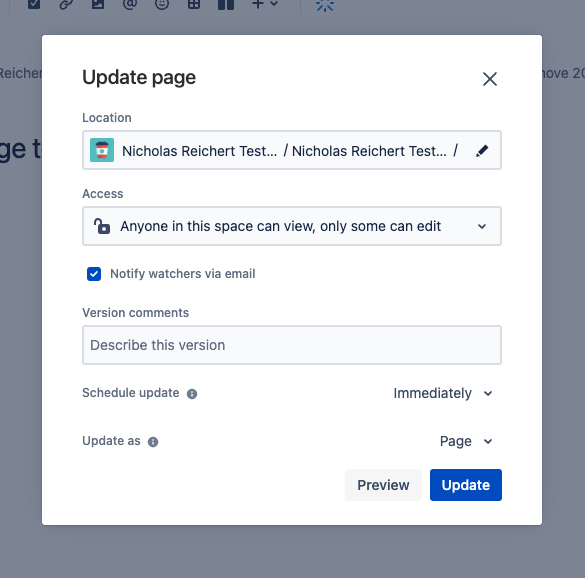Viewport: 585px width, 578px height.
Task: Click the insert image toolbar icon
Action: point(98,4)
